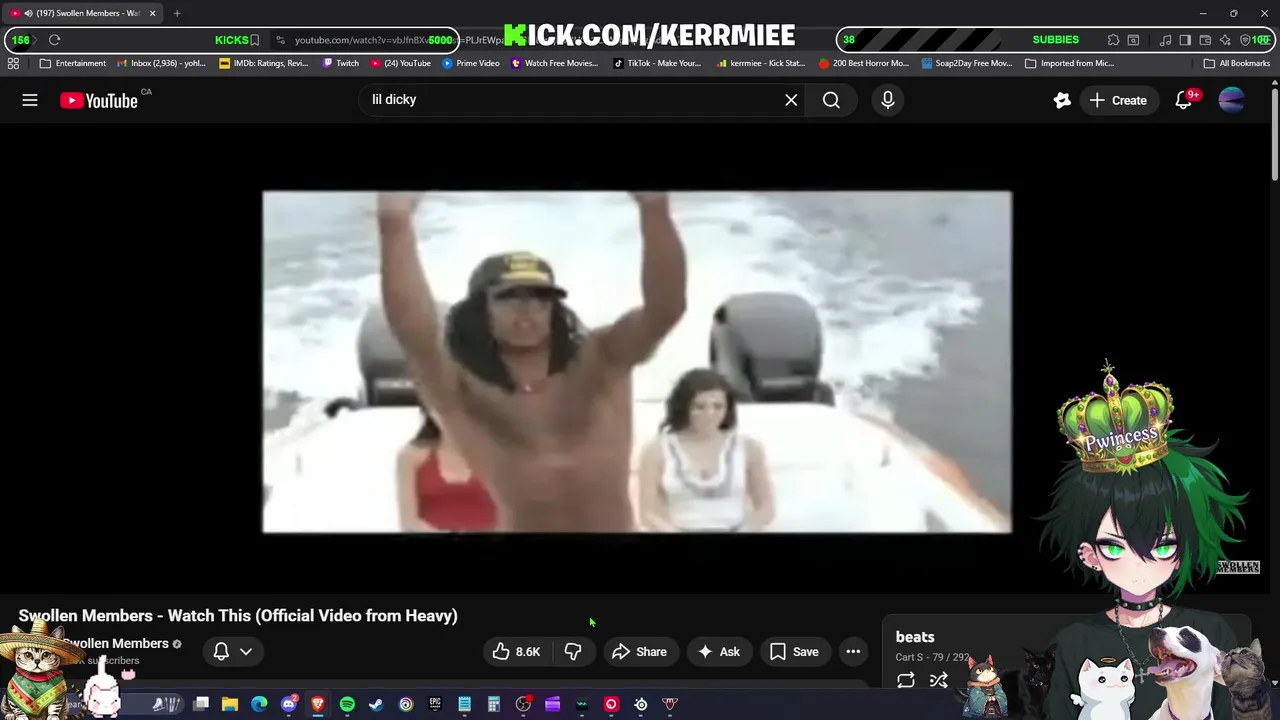Image resolution: width=1280 pixels, height=720 pixels.
Task: Clear the 'lil dicky' search text
Action: [x=791, y=100]
